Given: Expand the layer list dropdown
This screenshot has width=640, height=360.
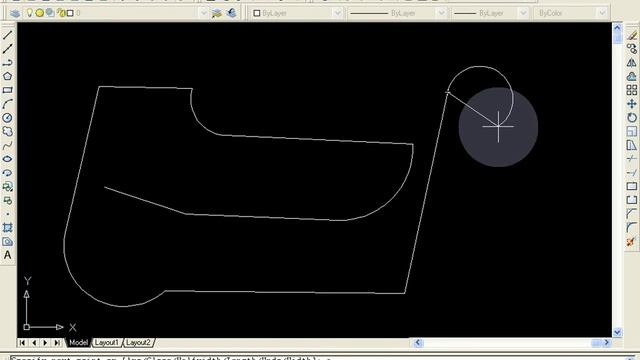Looking at the screenshot, I should pos(203,13).
